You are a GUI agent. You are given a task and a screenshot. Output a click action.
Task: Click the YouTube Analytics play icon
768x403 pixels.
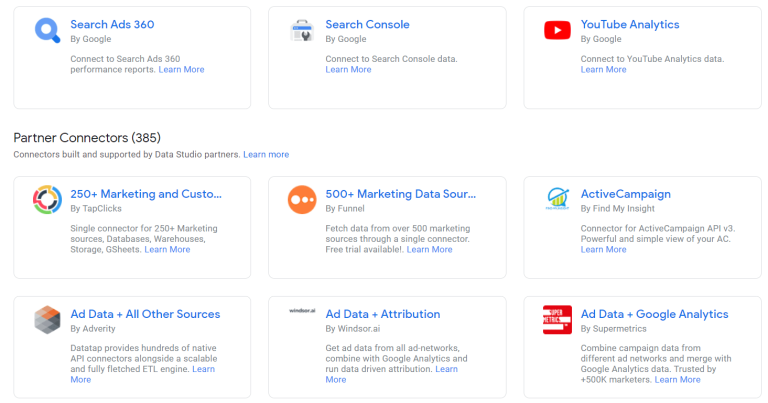click(x=557, y=31)
